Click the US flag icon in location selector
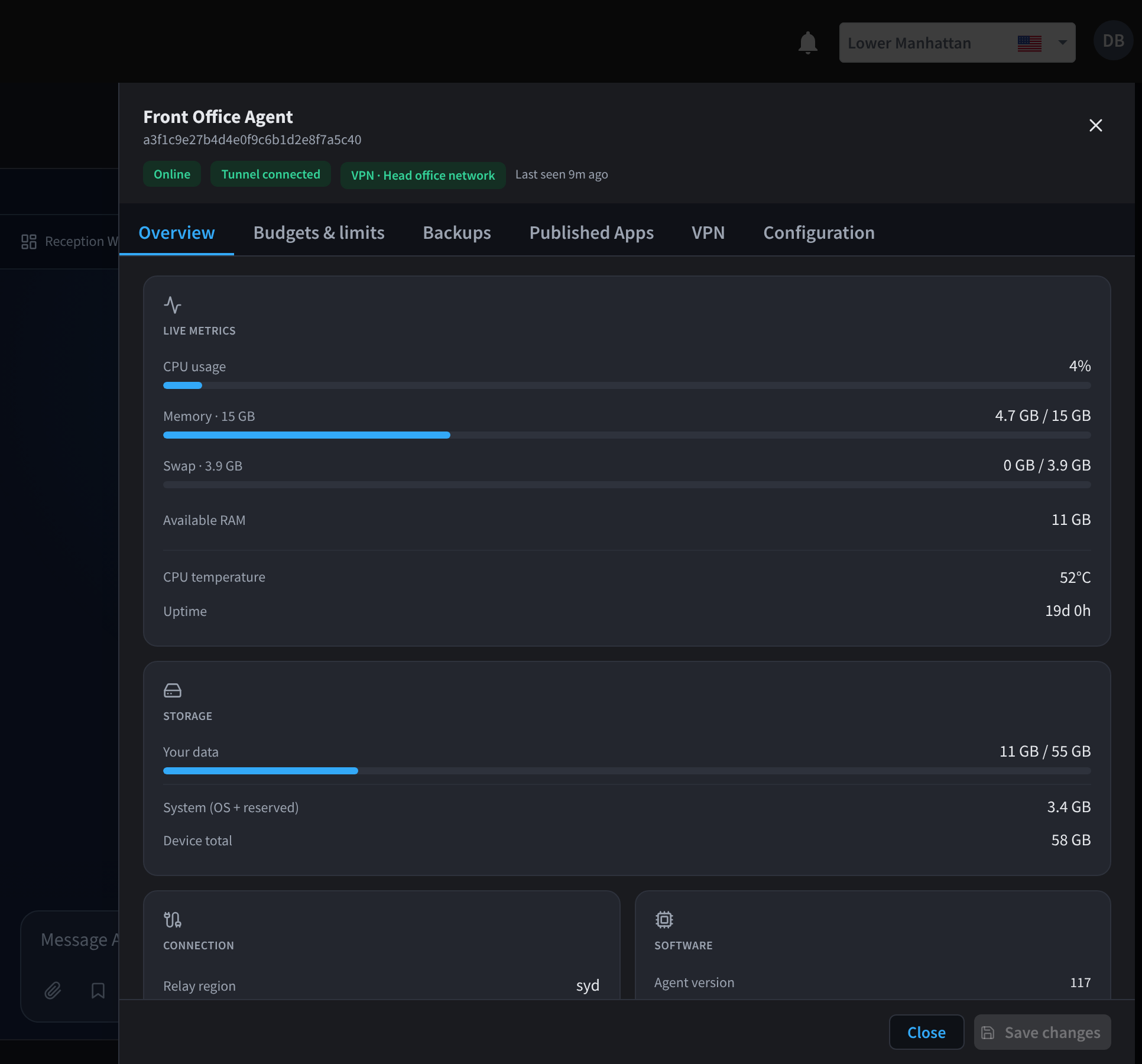 tap(1029, 43)
